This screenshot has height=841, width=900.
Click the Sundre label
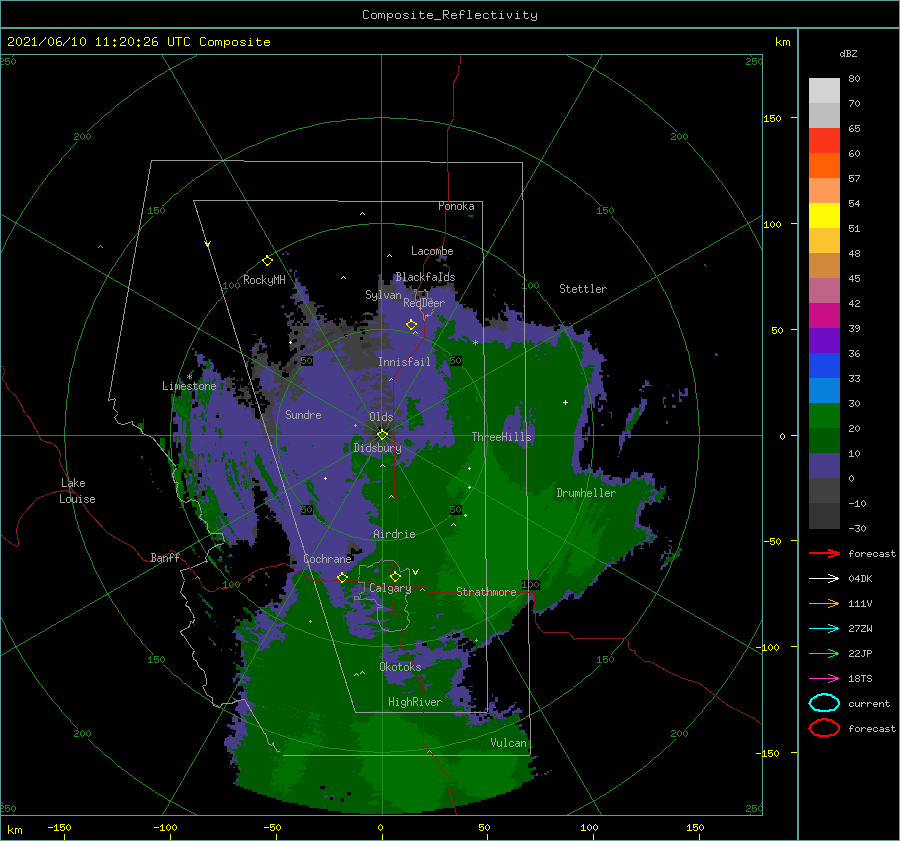304,414
